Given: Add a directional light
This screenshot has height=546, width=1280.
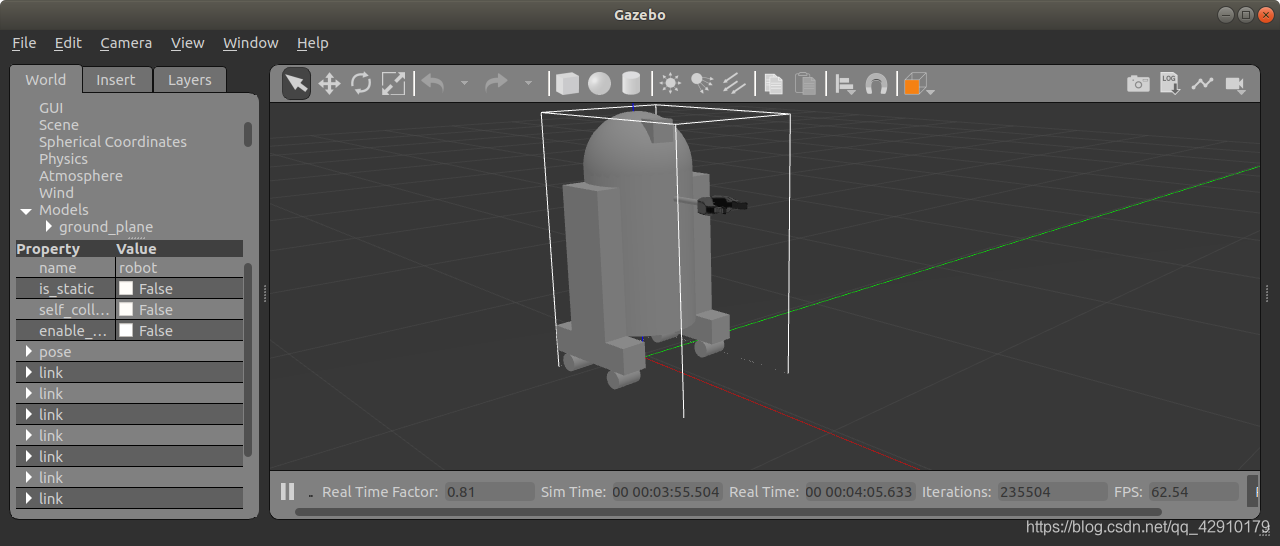Looking at the screenshot, I should click(x=734, y=84).
